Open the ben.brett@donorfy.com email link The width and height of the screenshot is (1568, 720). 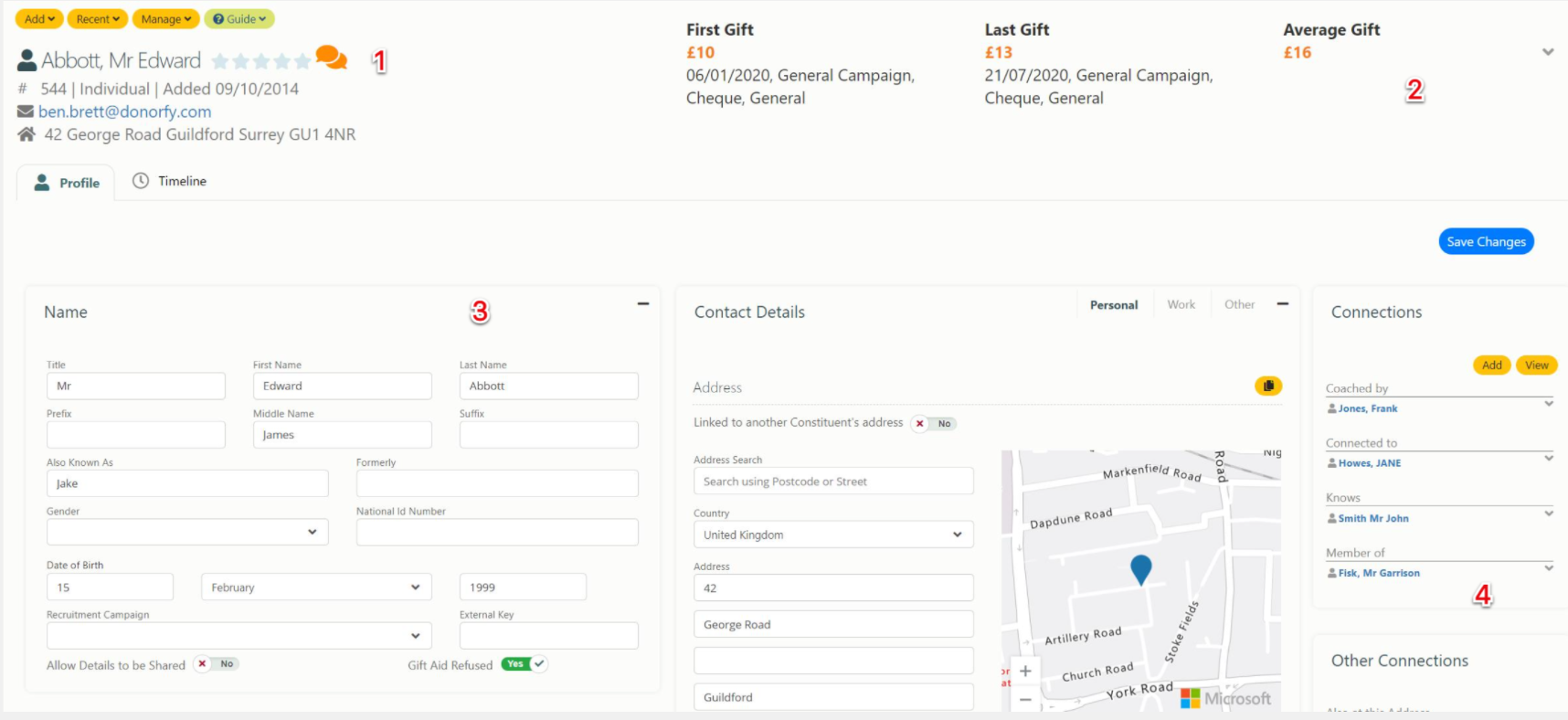click(x=125, y=111)
